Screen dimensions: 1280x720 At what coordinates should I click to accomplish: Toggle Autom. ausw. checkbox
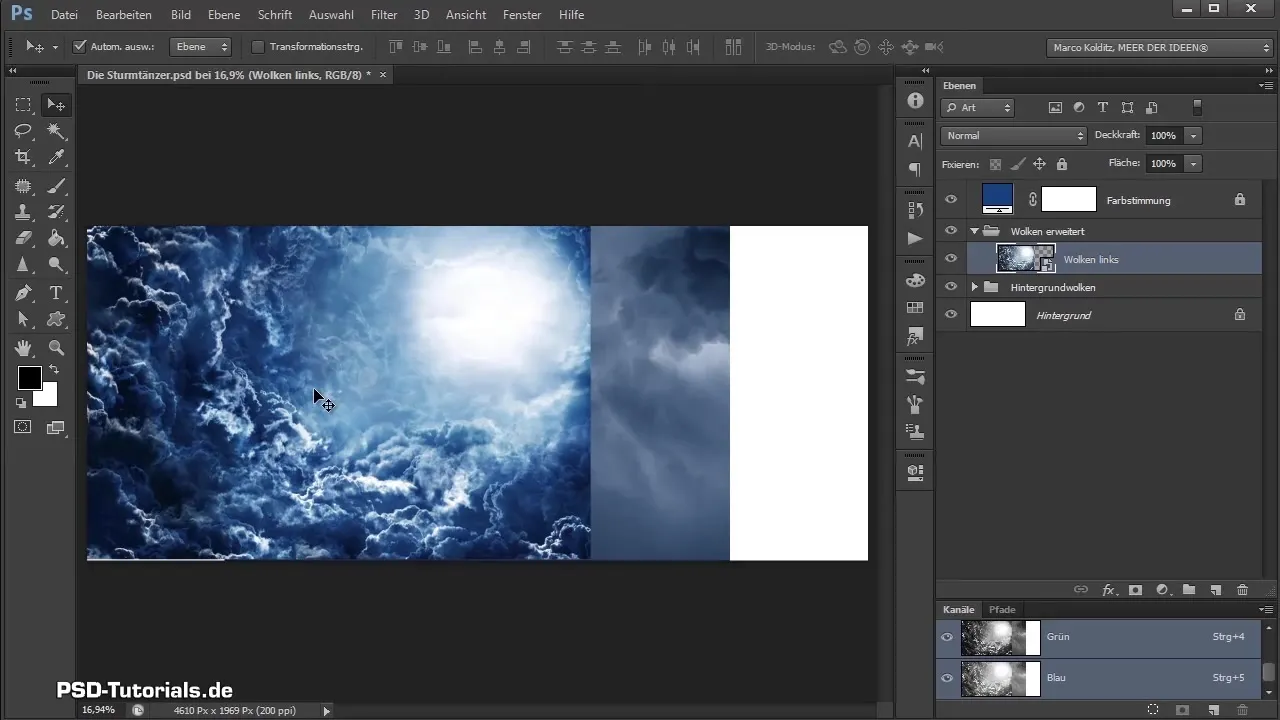pyautogui.click(x=80, y=47)
